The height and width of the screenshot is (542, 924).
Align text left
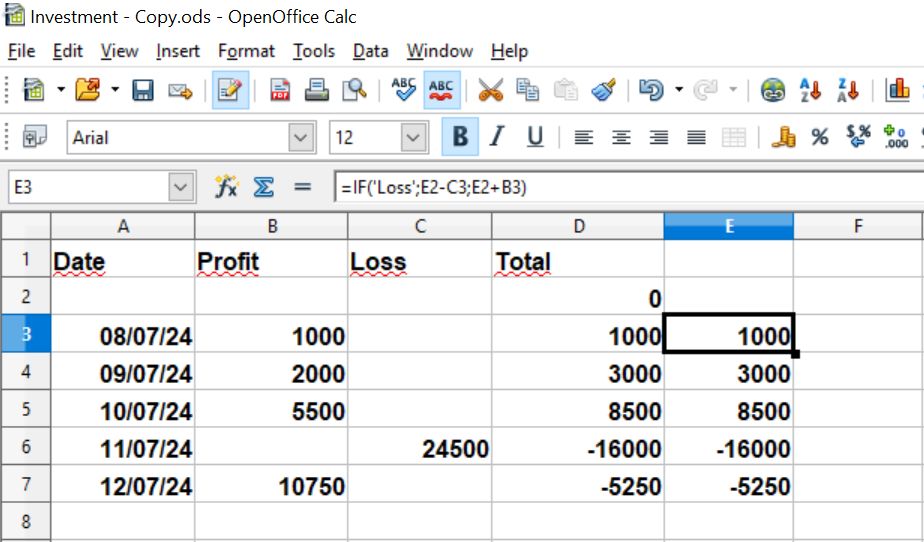[x=583, y=138]
